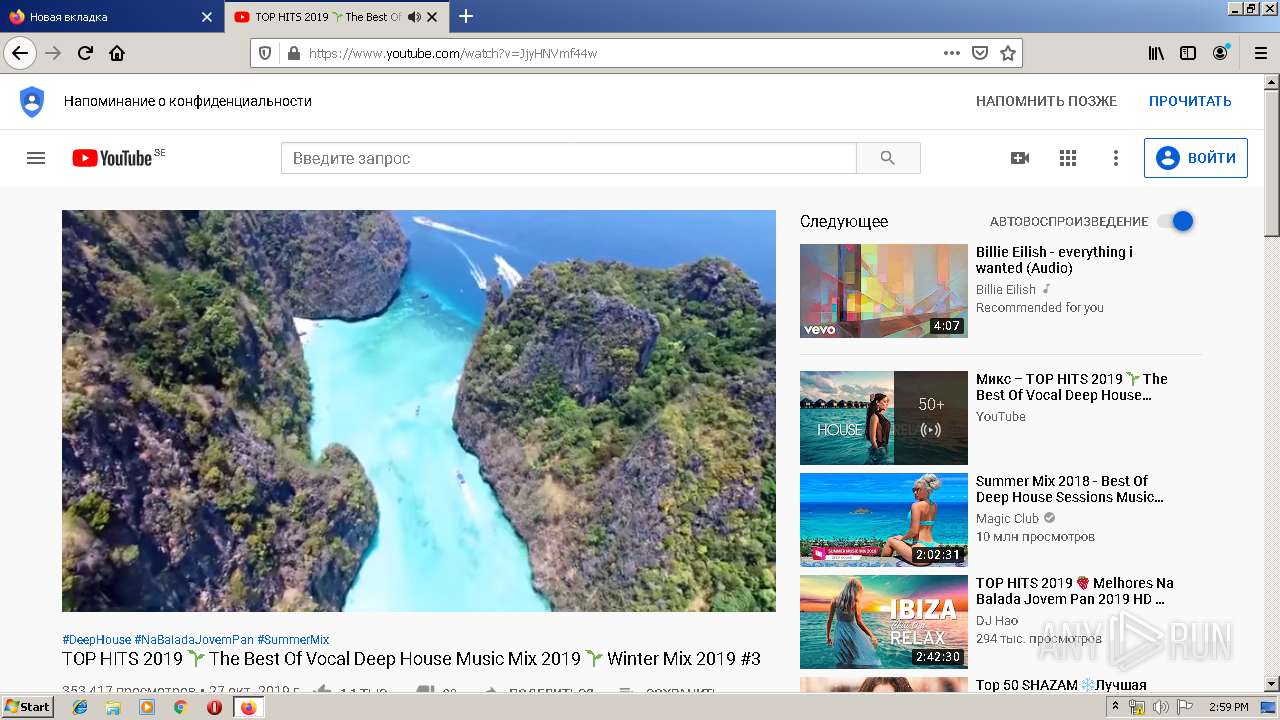This screenshot has height=720, width=1280.
Task: Select Firefox taskbar button
Action: (x=248, y=707)
